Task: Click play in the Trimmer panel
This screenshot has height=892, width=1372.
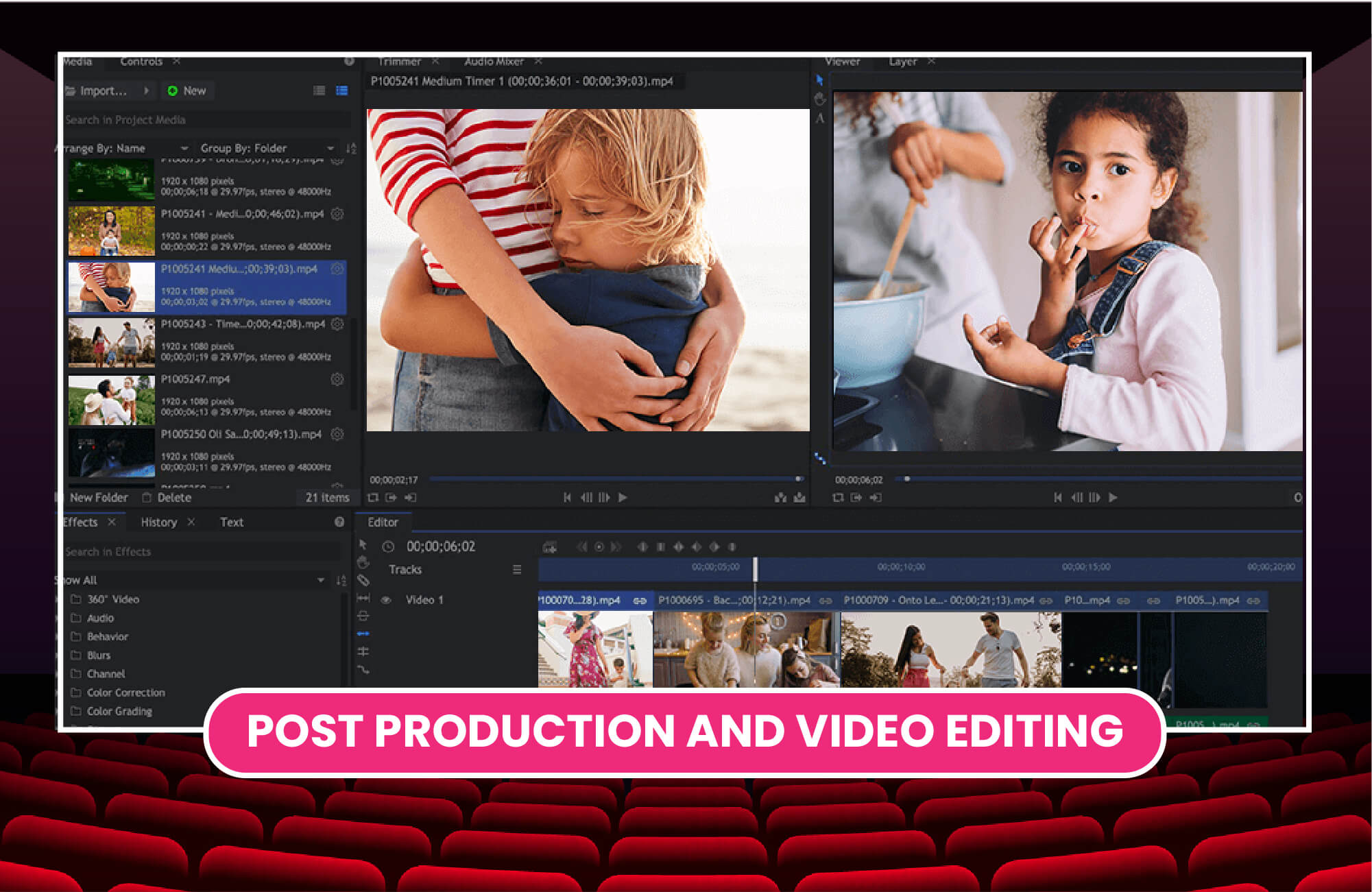Action: (x=623, y=497)
